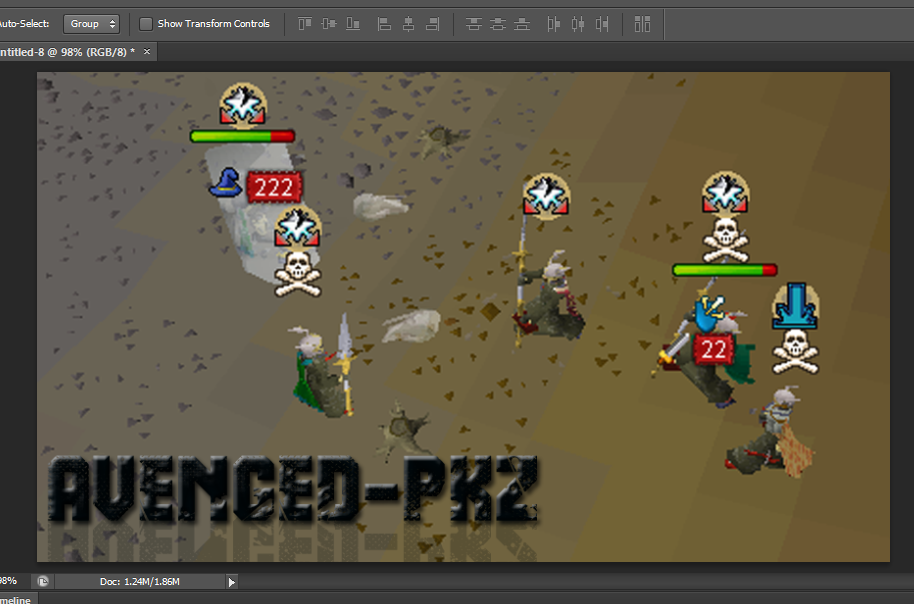Click status bar icon beside zoom percentage
914x604 pixels.
tap(43, 581)
